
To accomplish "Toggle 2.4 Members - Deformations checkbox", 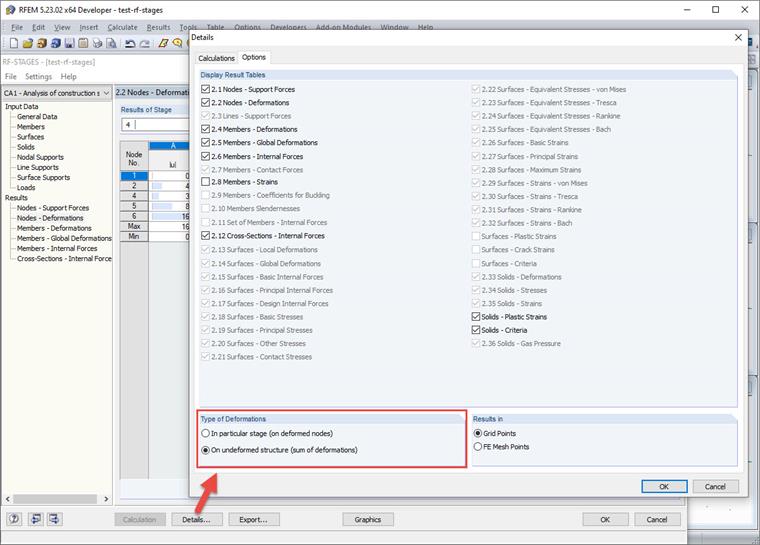I will (206, 129).
